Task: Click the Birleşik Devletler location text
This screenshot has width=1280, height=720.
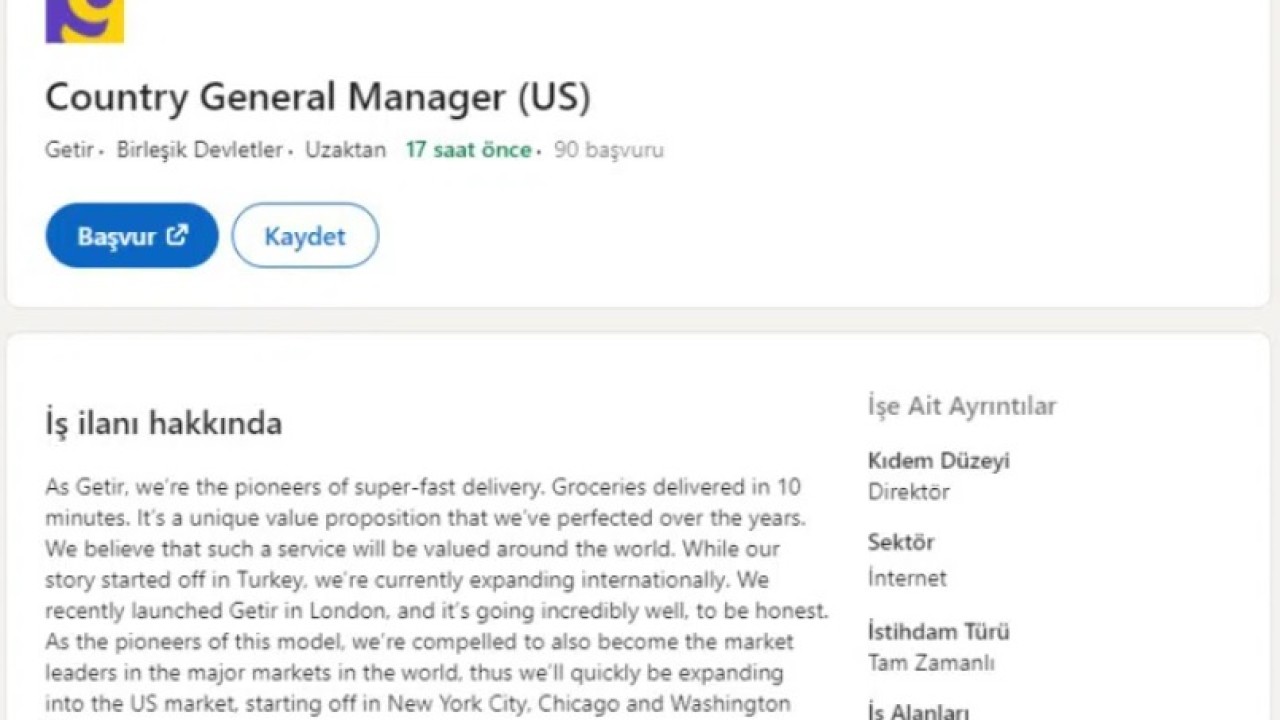Action: click(199, 150)
